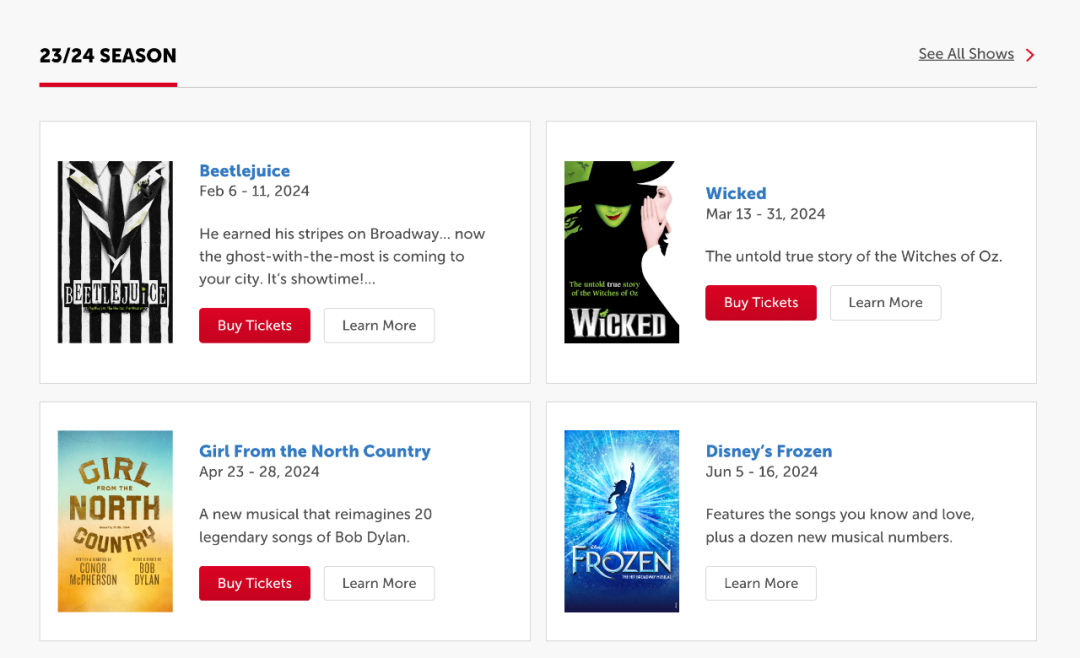The height and width of the screenshot is (658, 1080).
Task: Click Learn More for Beetlejuice
Action: pos(379,325)
